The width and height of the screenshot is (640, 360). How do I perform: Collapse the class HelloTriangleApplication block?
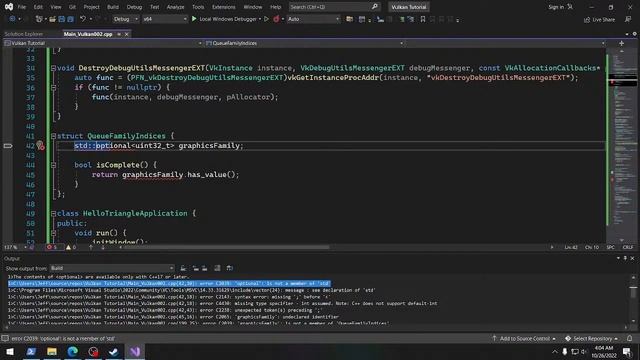point(53,213)
